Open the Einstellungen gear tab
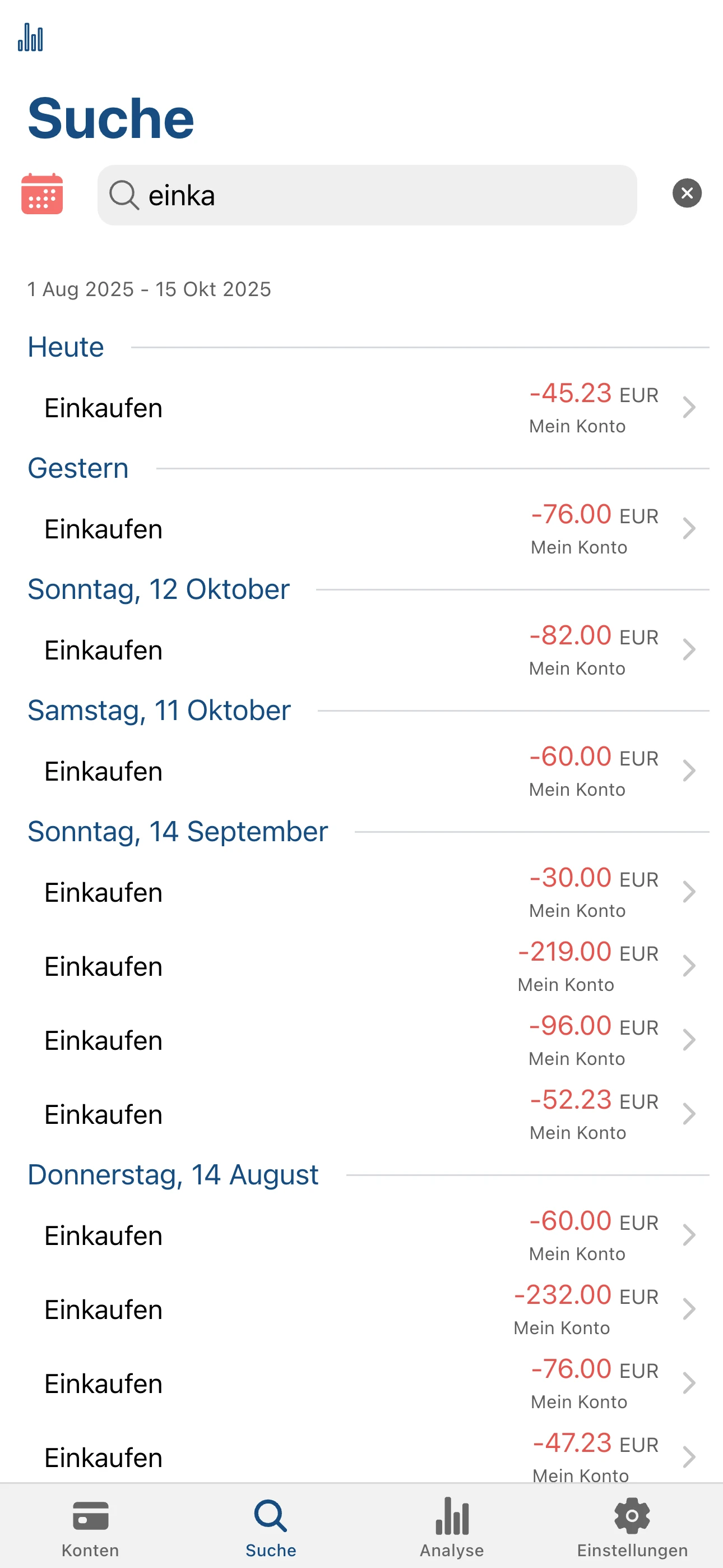 [632, 1527]
